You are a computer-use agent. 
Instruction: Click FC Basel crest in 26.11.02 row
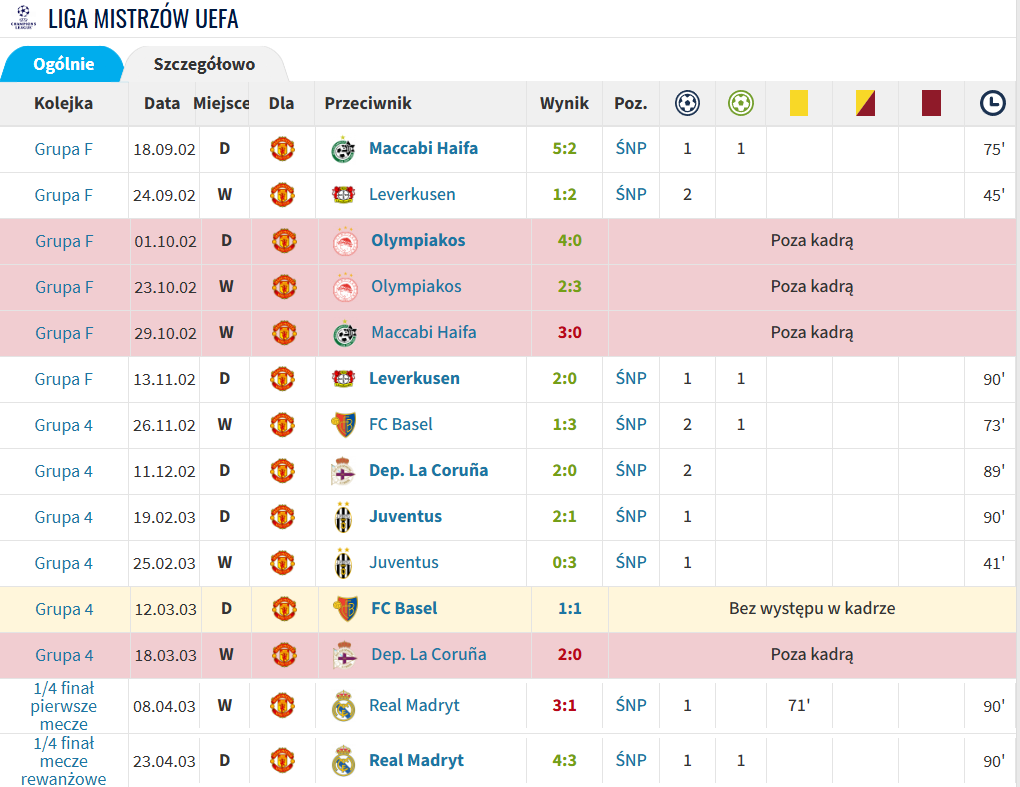point(343,425)
